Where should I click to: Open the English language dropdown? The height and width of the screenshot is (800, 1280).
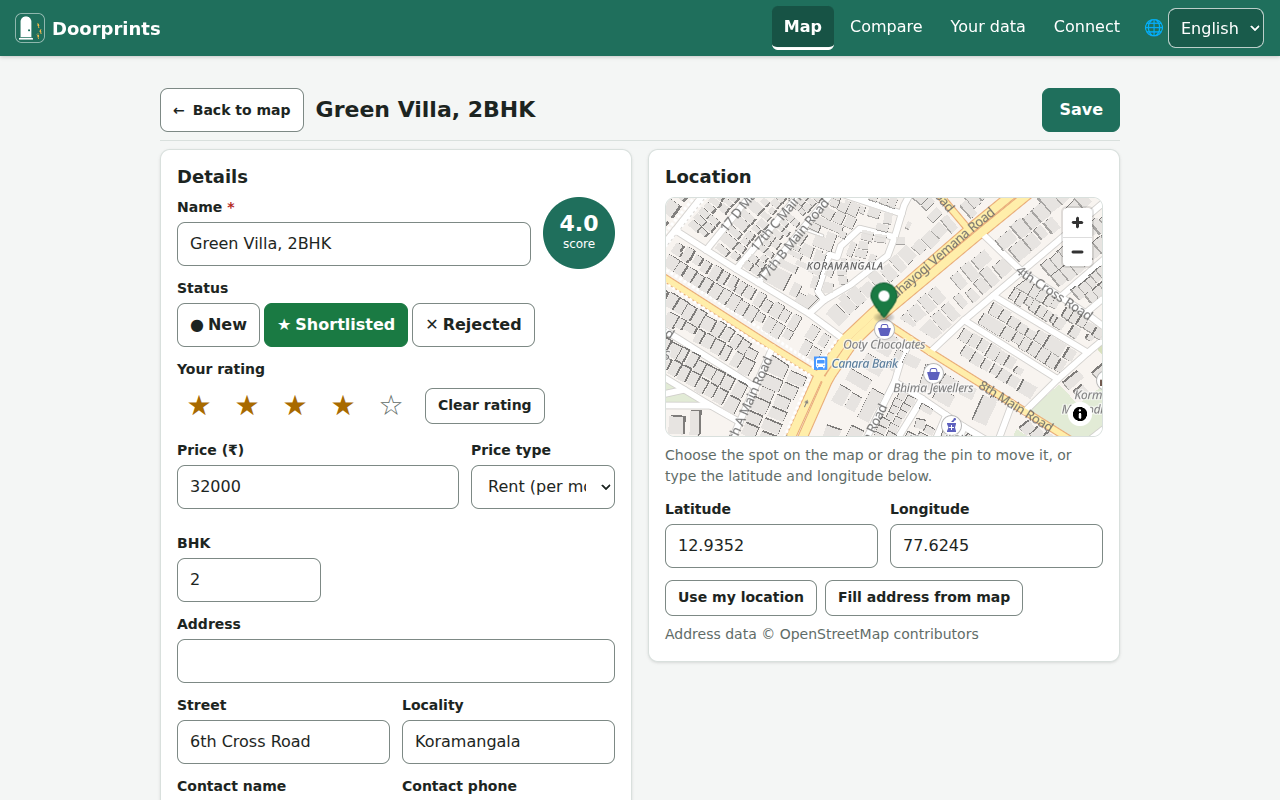click(x=1216, y=28)
